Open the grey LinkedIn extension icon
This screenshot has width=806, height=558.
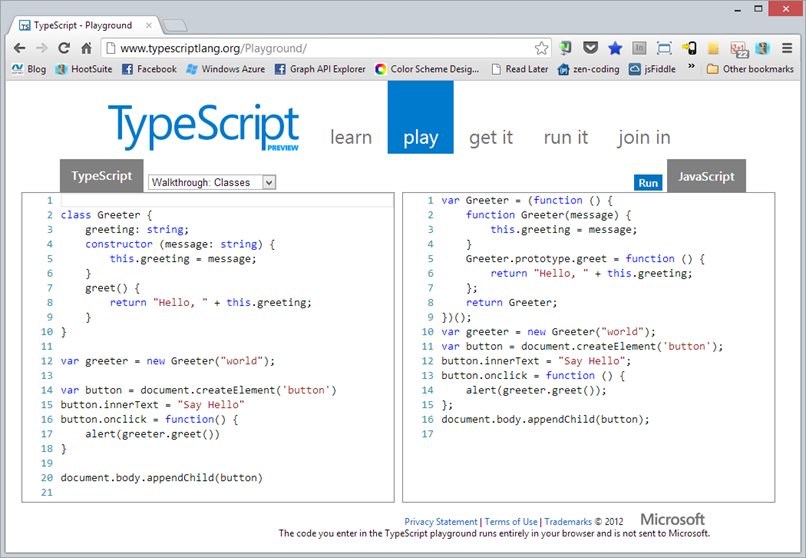pos(639,48)
